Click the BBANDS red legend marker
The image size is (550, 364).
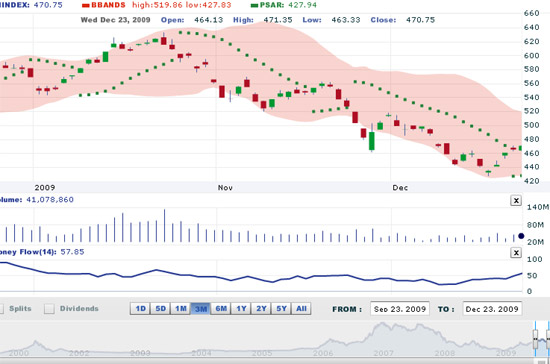coord(86,6)
